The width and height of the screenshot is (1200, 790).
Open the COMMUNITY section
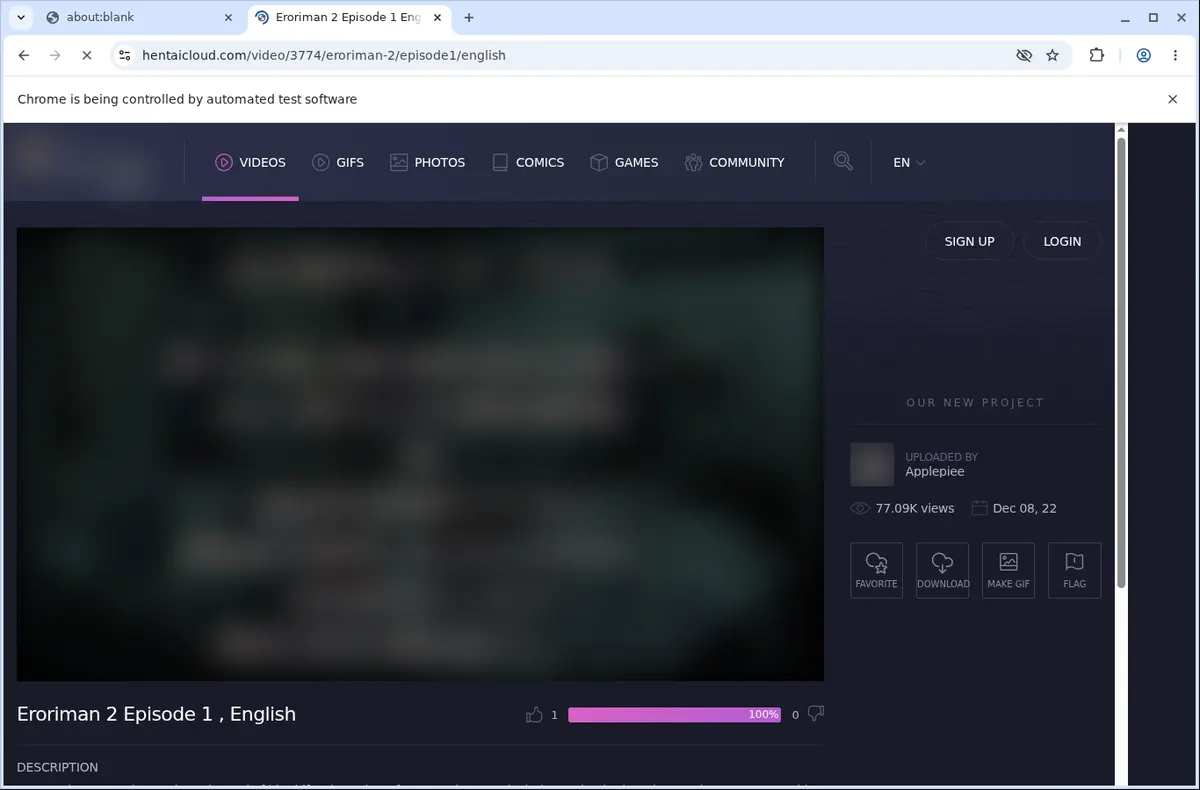tap(734, 162)
